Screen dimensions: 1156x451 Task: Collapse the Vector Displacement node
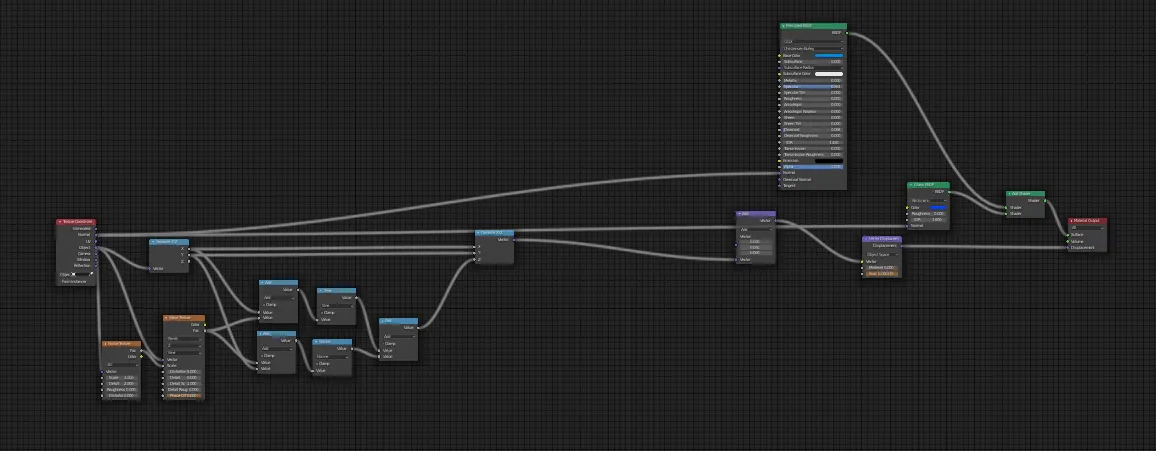[x=866, y=239]
